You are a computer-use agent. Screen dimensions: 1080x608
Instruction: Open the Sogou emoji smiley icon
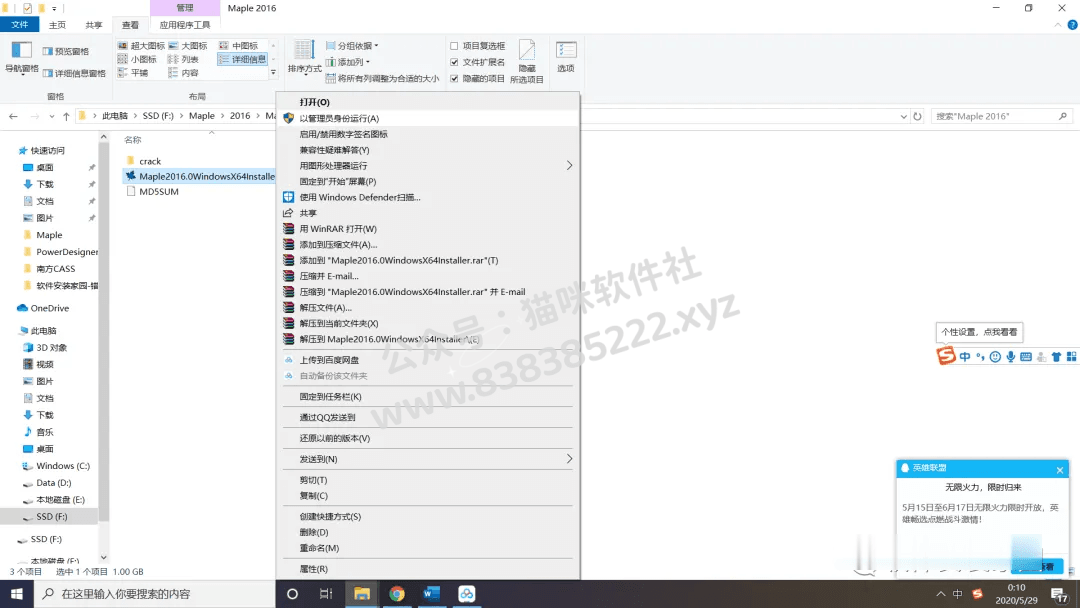coord(995,357)
